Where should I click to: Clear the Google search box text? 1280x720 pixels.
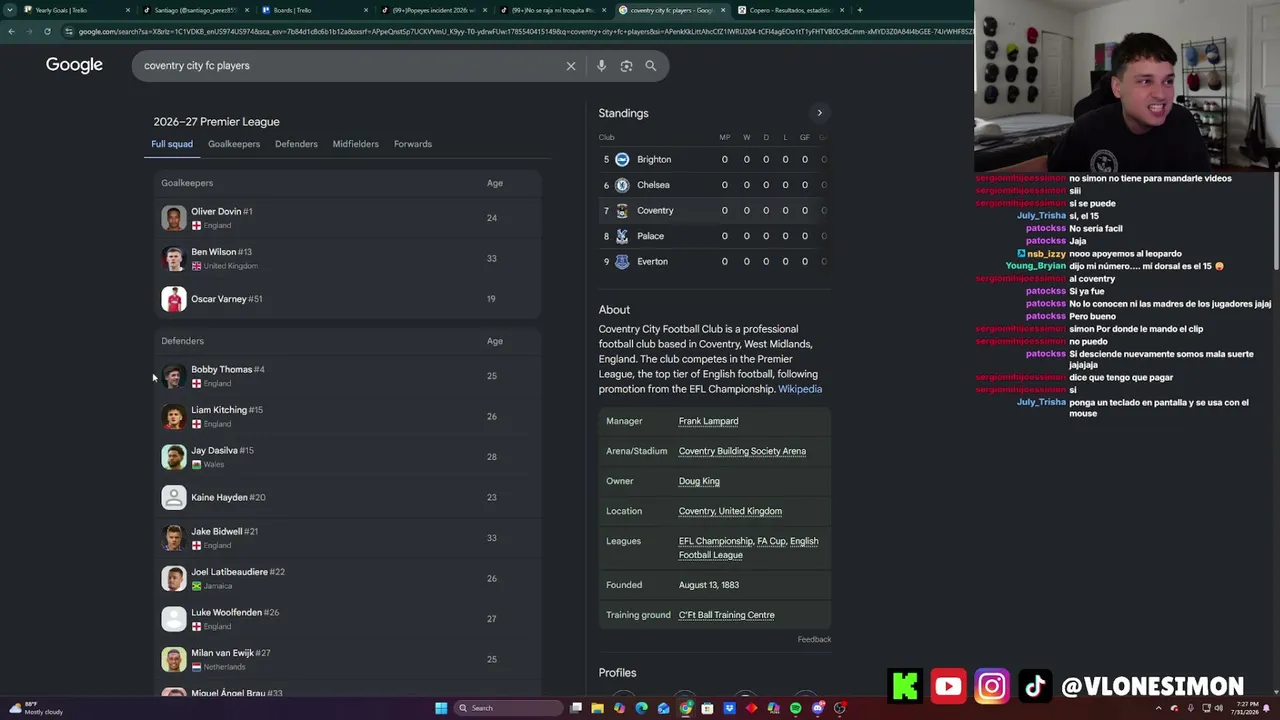pyautogui.click(x=571, y=66)
